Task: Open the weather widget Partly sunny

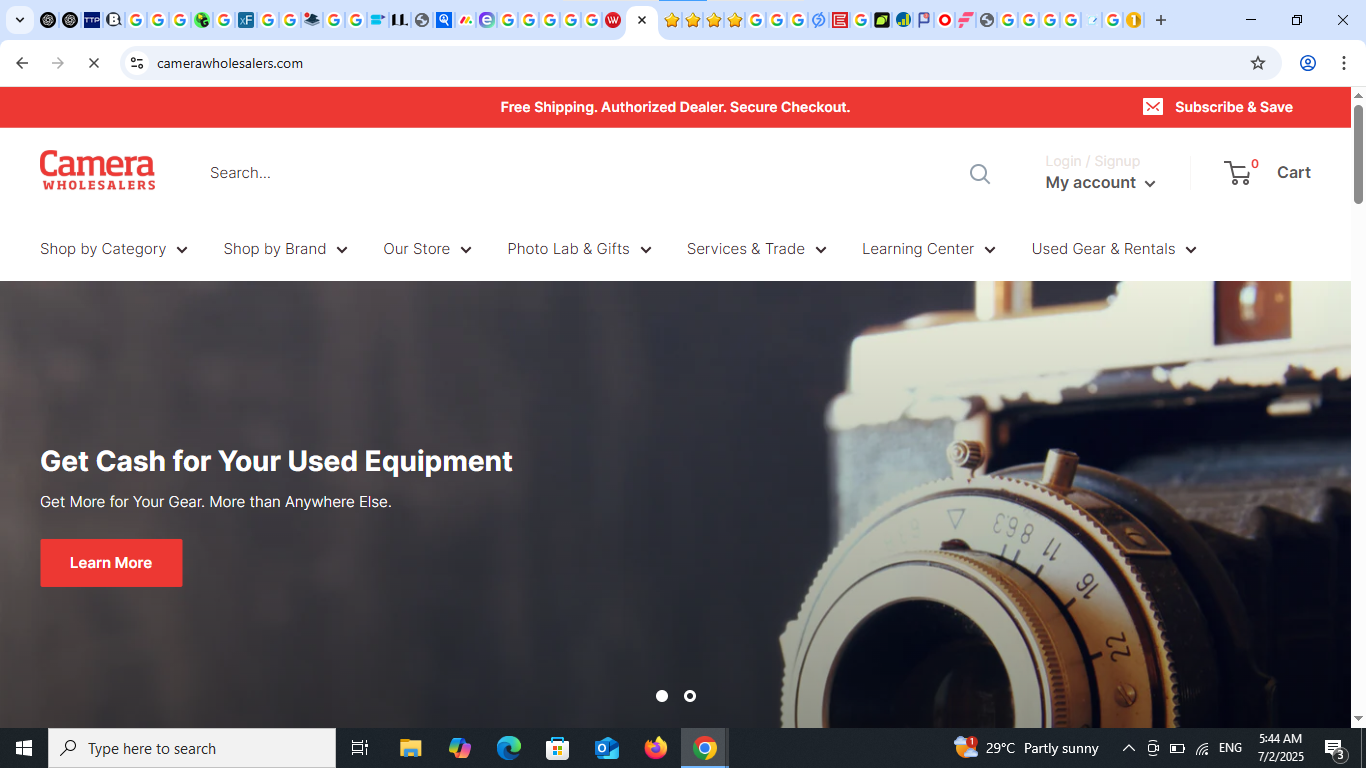Action: tap(1027, 748)
